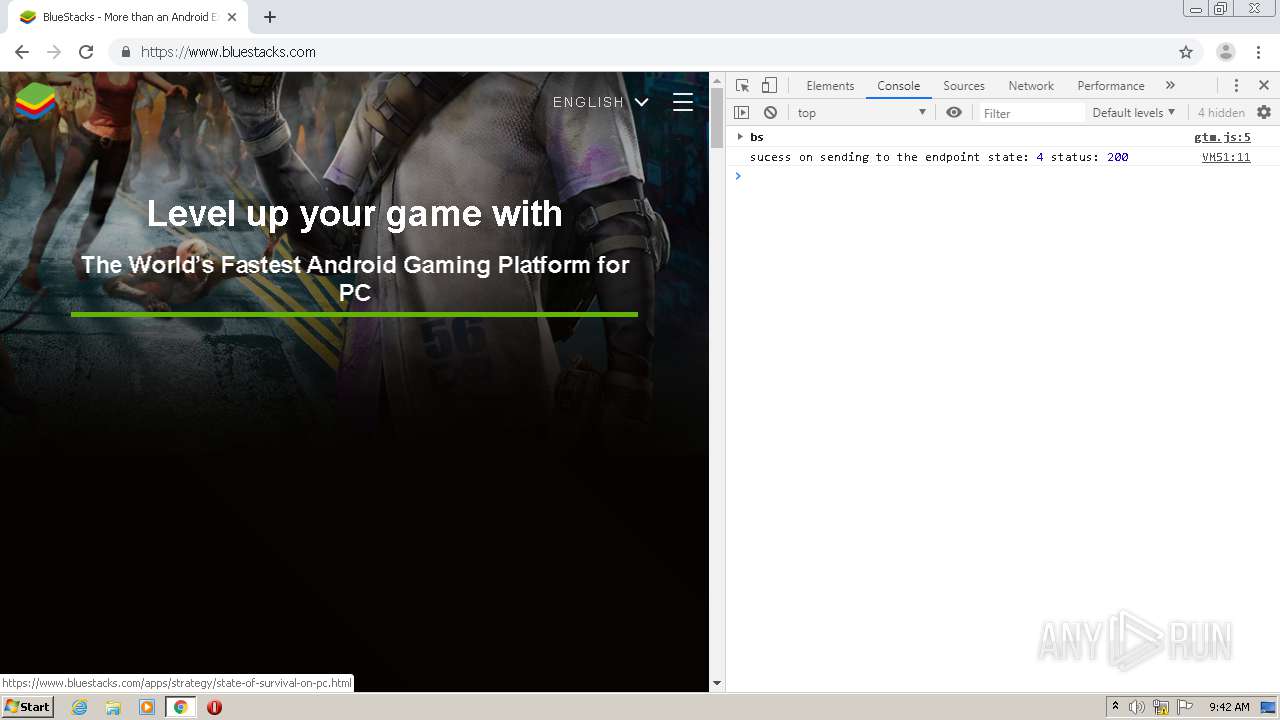Open the JavaScript context 'top' dropdown
The height and width of the screenshot is (720, 1280).
(862, 113)
